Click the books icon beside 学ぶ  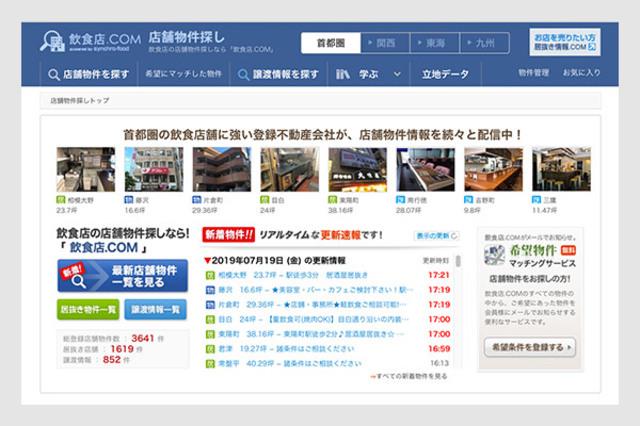(343, 74)
